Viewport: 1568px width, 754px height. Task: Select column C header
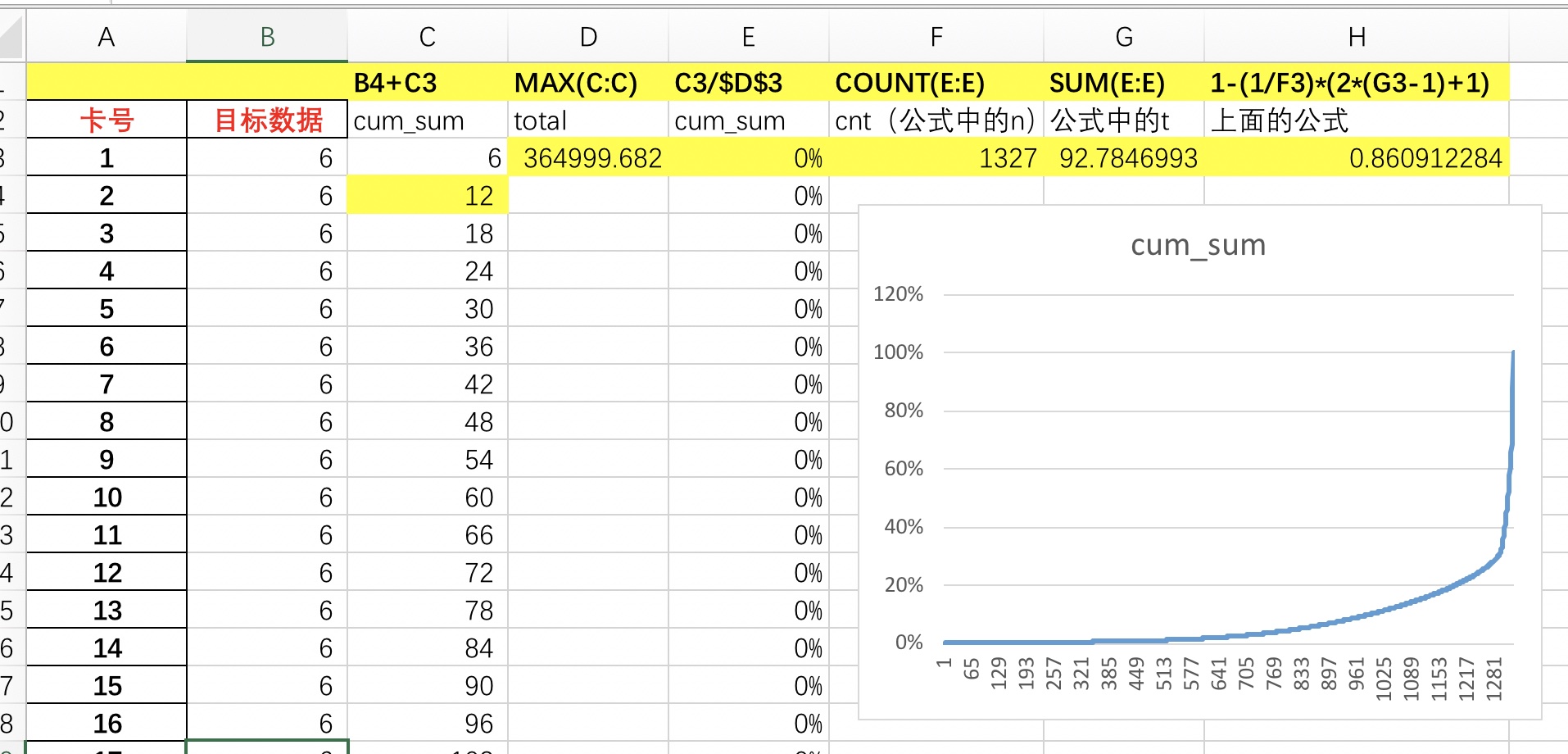(x=428, y=37)
